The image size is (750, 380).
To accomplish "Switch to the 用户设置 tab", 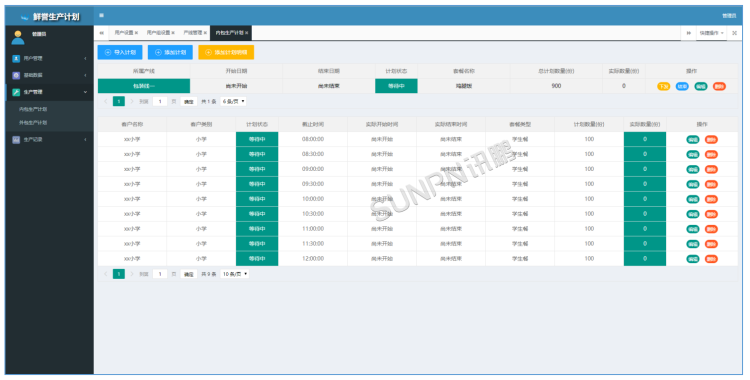I will coord(126,33).
